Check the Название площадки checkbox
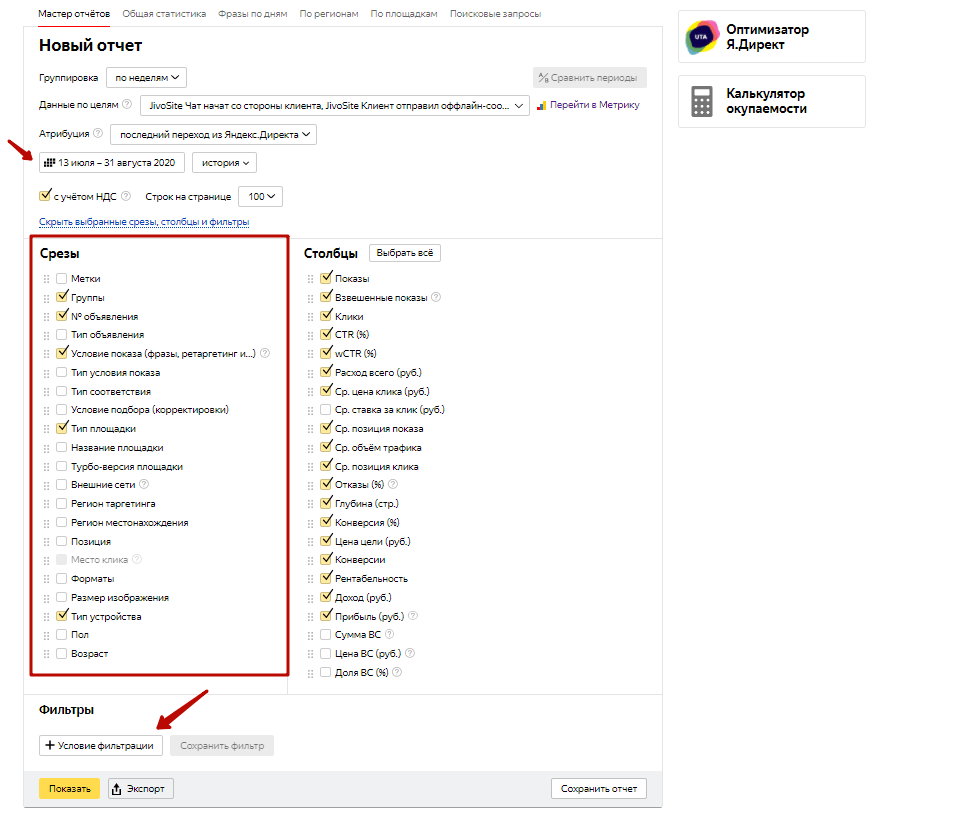The image size is (964, 814). coord(61,447)
